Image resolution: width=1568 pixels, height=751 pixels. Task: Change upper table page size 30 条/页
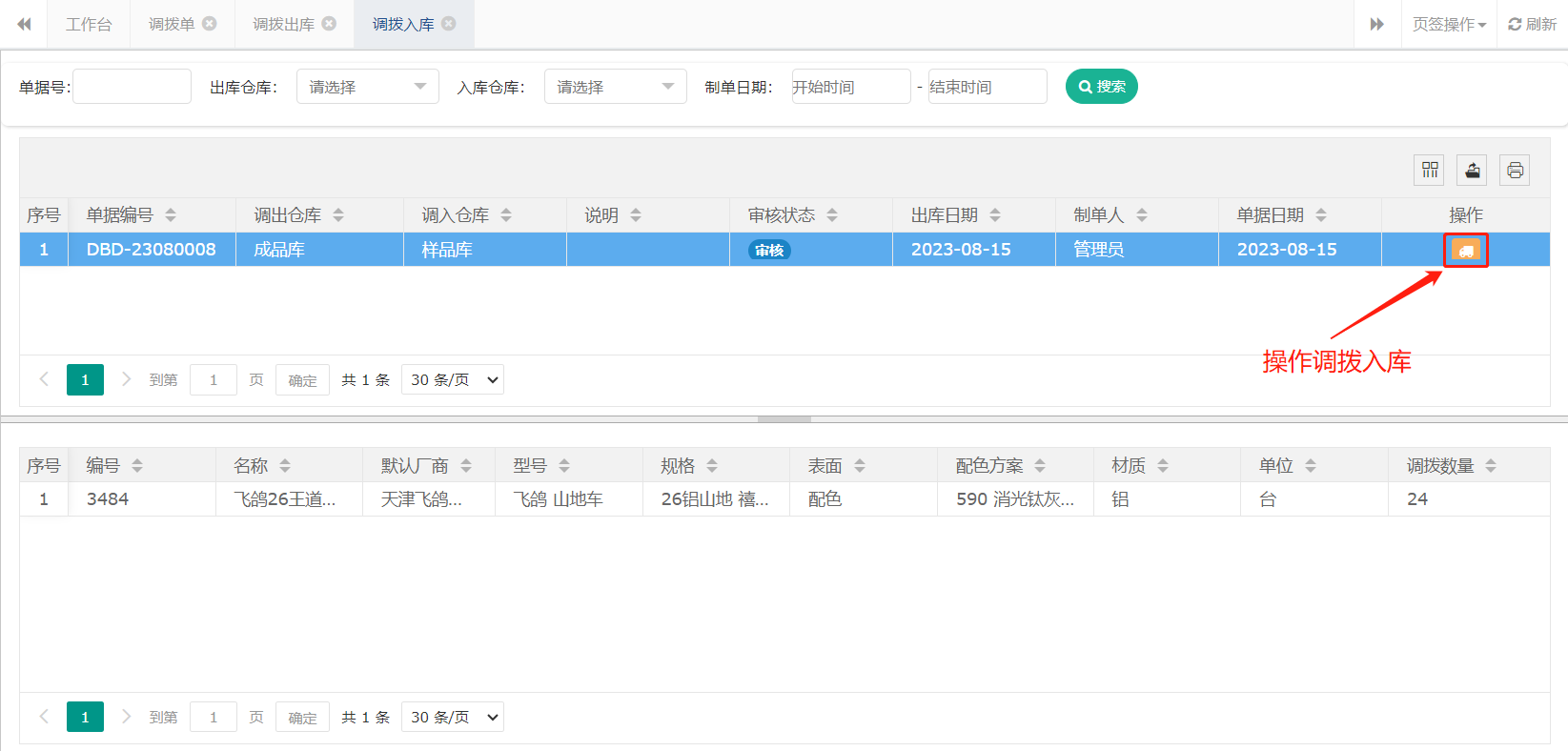(453, 380)
